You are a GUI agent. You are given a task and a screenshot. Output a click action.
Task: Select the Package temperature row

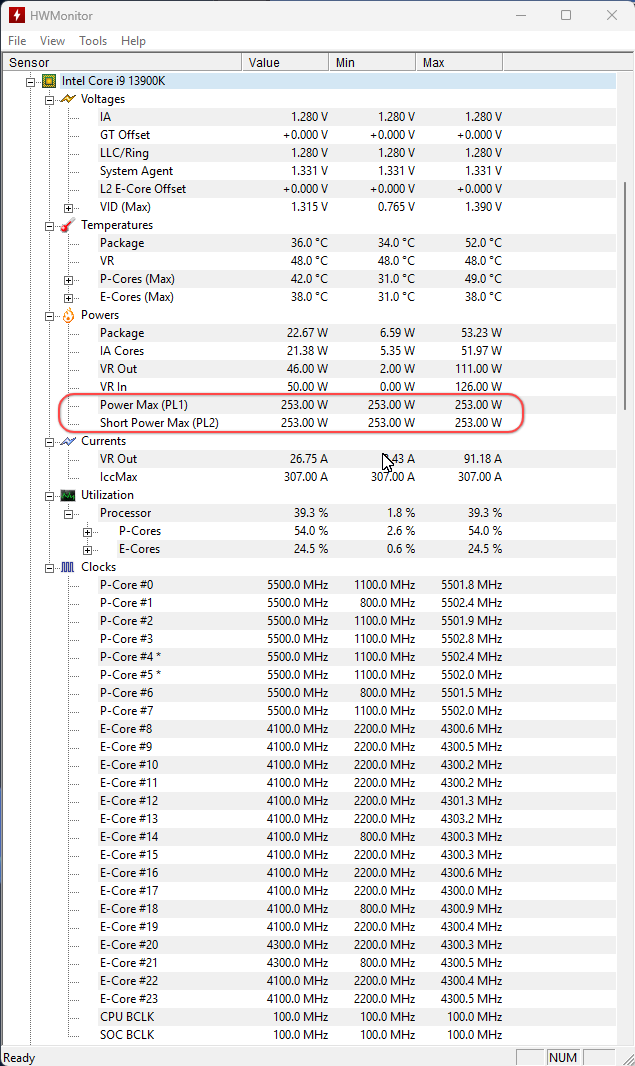point(357,243)
